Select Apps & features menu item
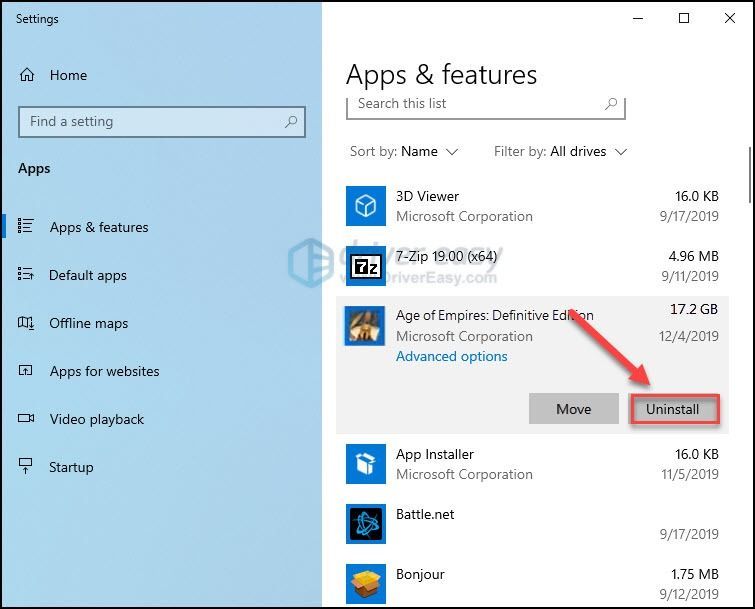Image resolution: width=755 pixels, height=609 pixels. coord(99,227)
